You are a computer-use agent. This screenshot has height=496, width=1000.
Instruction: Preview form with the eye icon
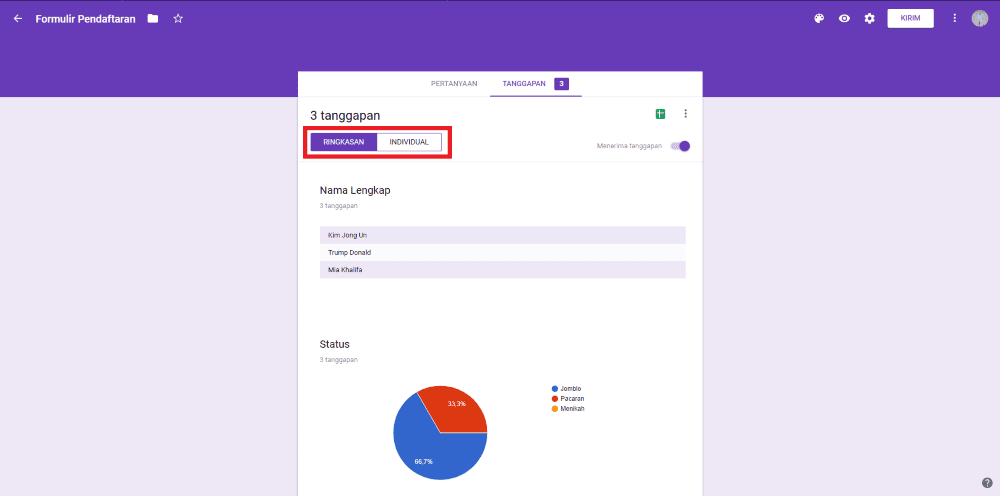pyautogui.click(x=844, y=18)
